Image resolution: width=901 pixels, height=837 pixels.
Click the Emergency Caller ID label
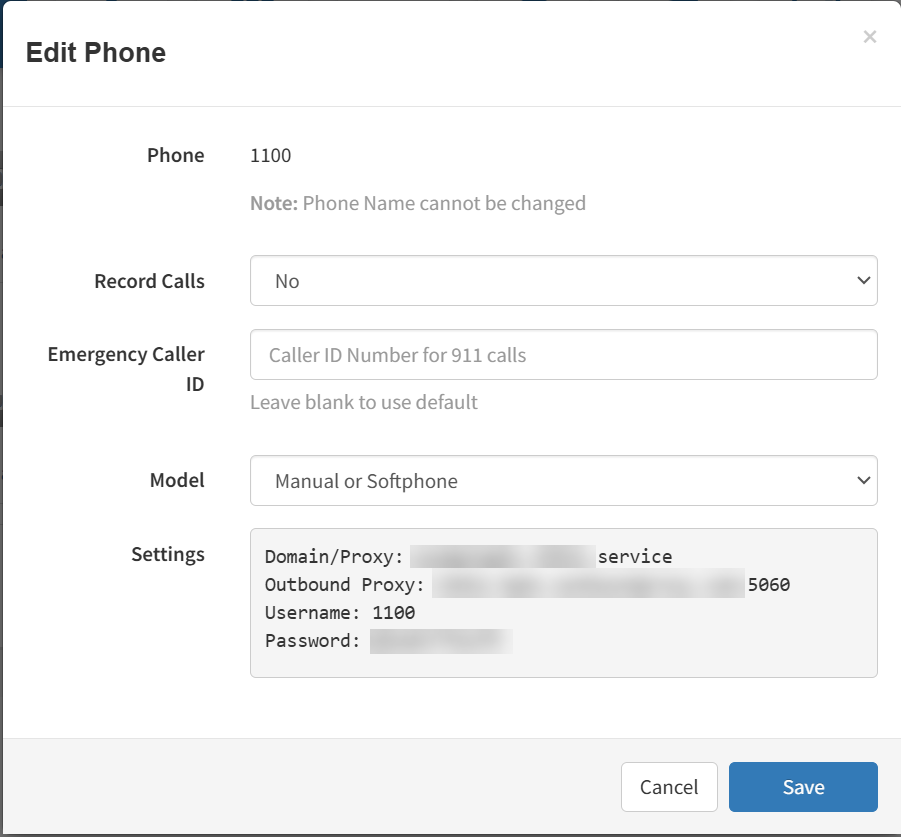126,368
